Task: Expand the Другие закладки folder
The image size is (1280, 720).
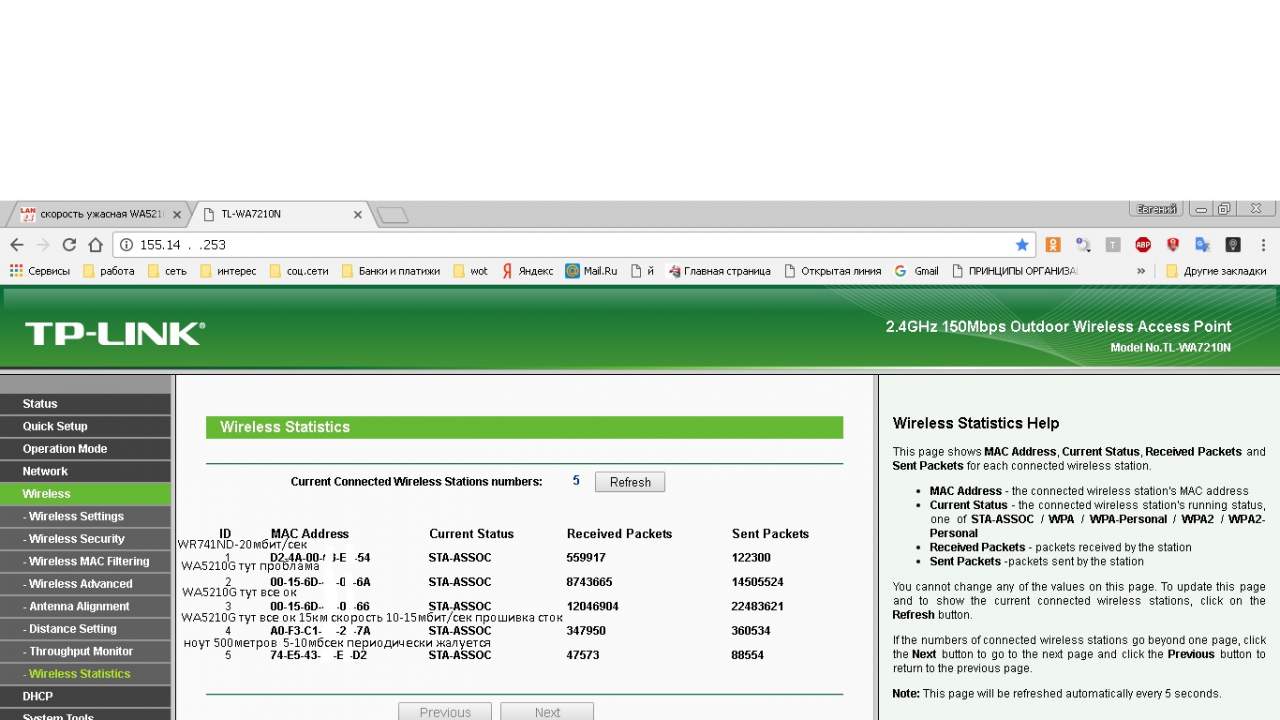Action: click(1216, 271)
